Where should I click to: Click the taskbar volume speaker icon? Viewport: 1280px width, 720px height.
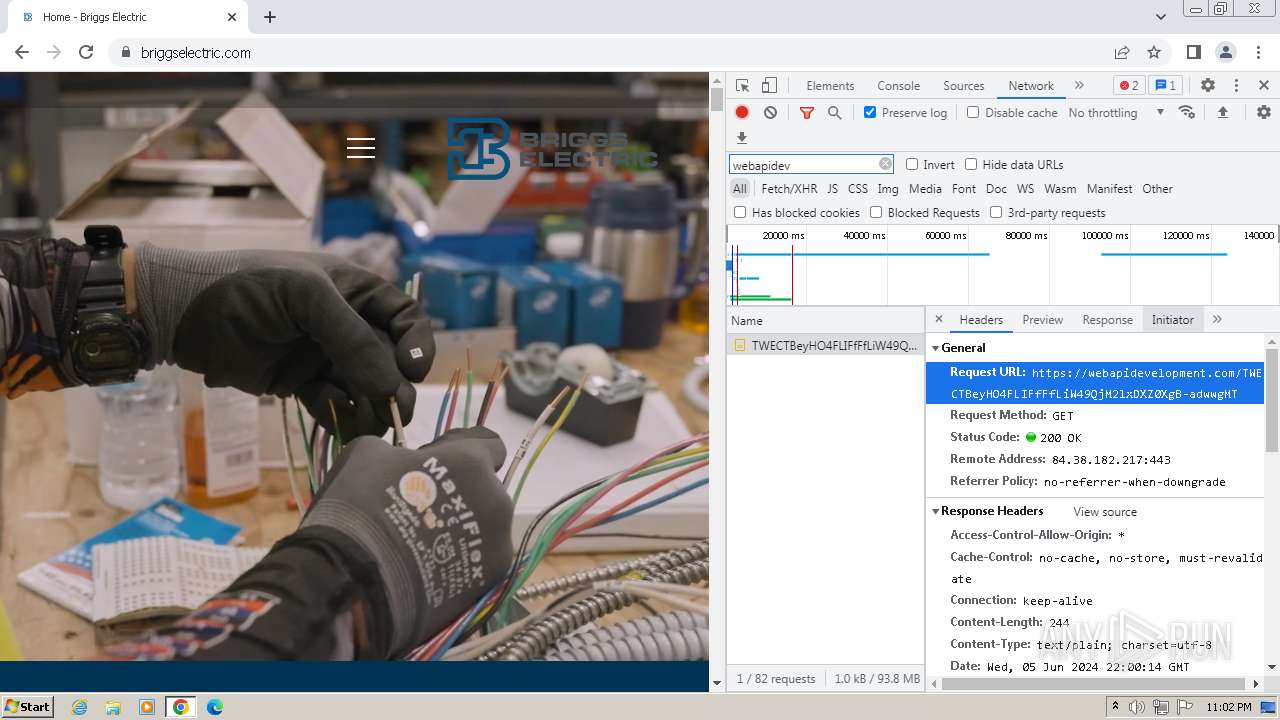1137,707
